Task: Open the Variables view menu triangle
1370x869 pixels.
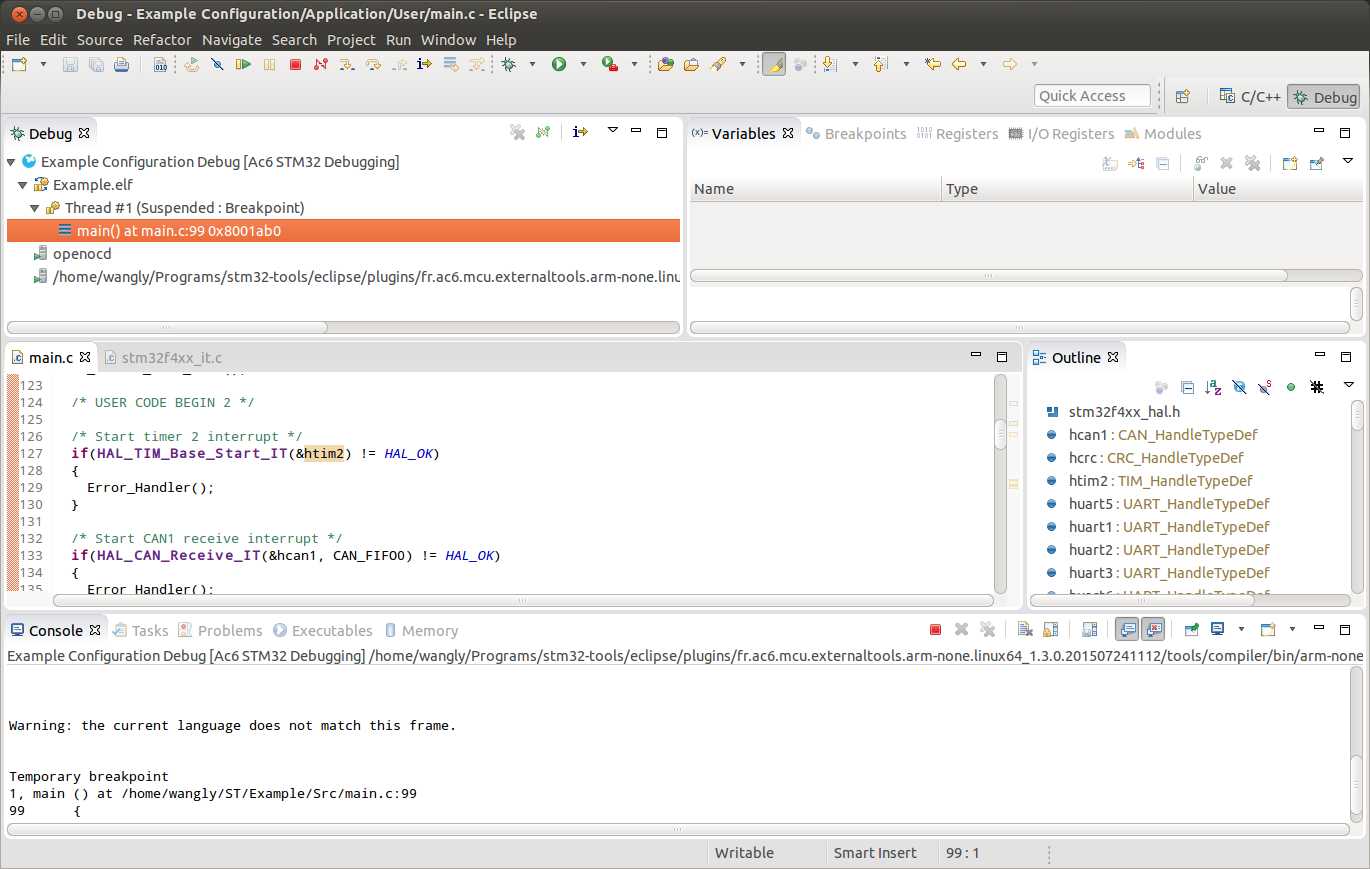Action: click(x=1347, y=161)
